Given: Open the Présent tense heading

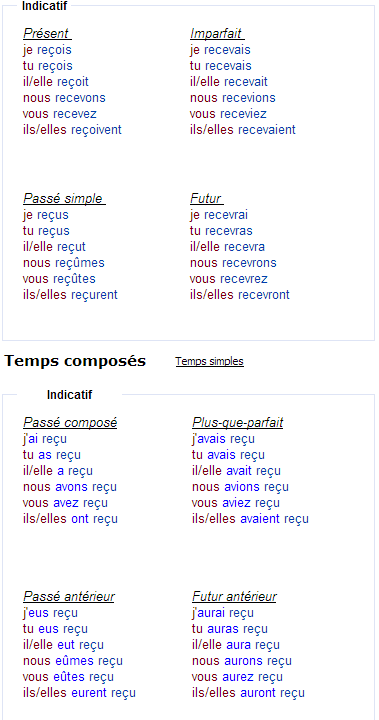Looking at the screenshot, I should click(47, 34).
